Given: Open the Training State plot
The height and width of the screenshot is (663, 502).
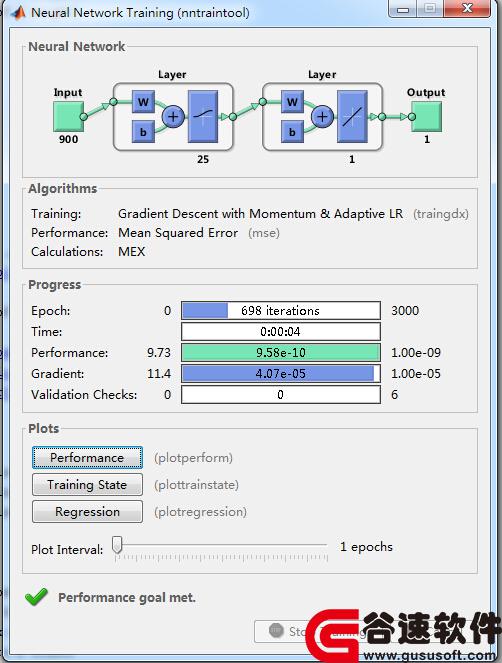Looking at the screenshot, I should [87, 485].
